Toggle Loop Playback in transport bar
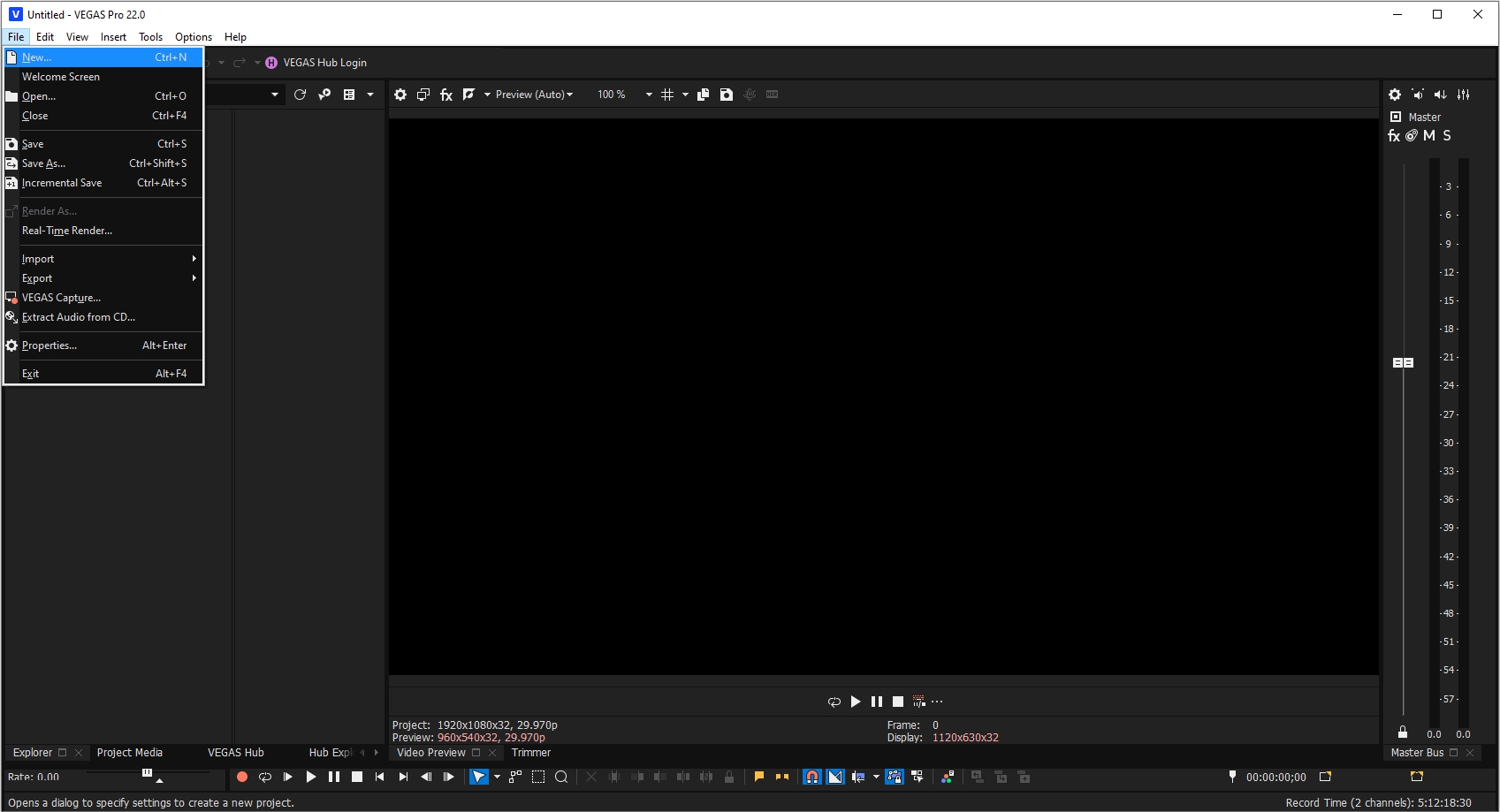Viewport: 1500px width, 812px height. click(265, 778)
